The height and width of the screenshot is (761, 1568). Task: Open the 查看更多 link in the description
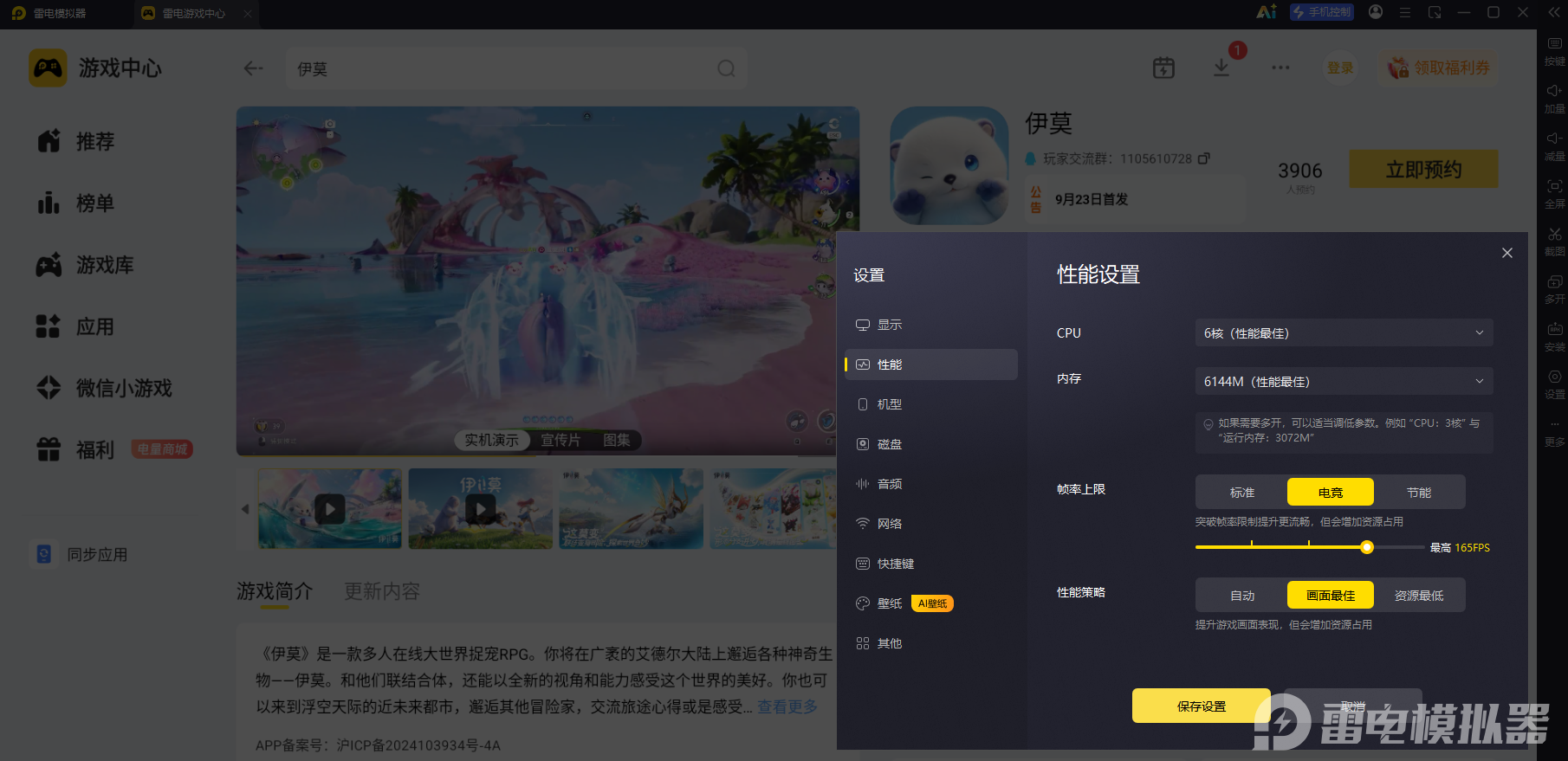click(787, 706)
